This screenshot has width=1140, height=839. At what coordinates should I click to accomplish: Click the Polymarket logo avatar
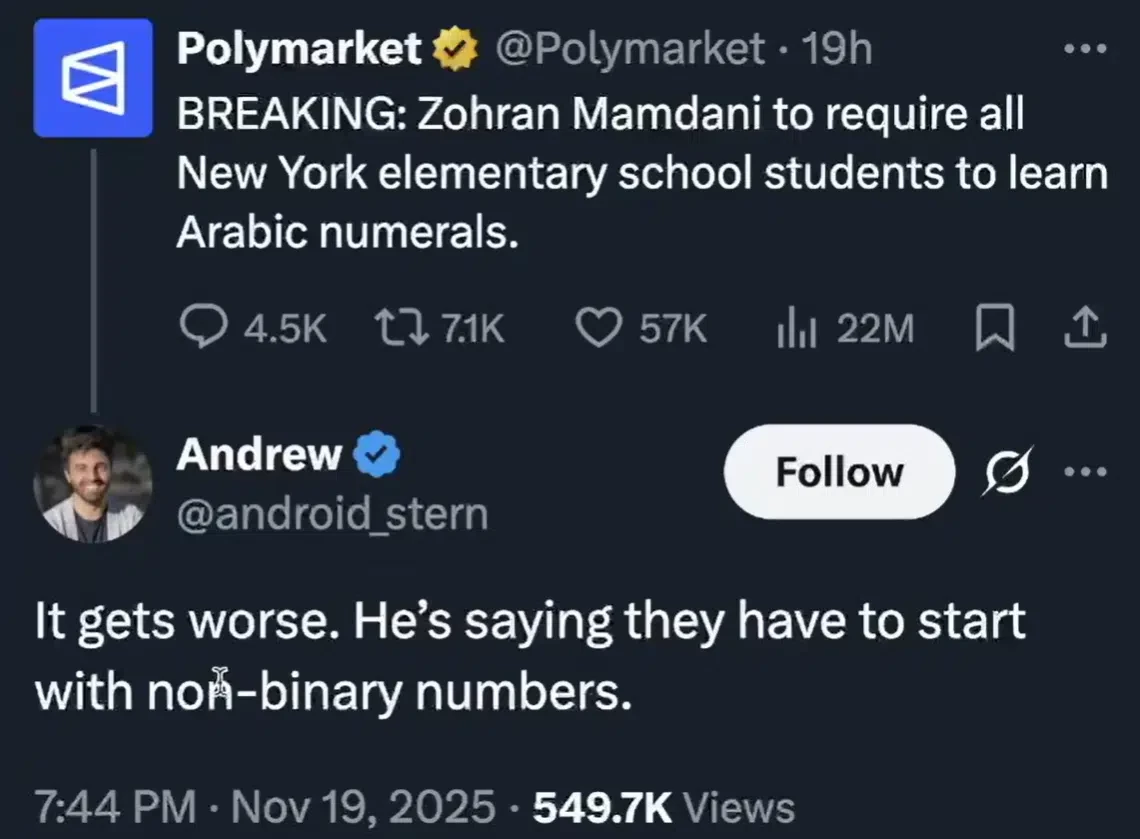[92, 76]
